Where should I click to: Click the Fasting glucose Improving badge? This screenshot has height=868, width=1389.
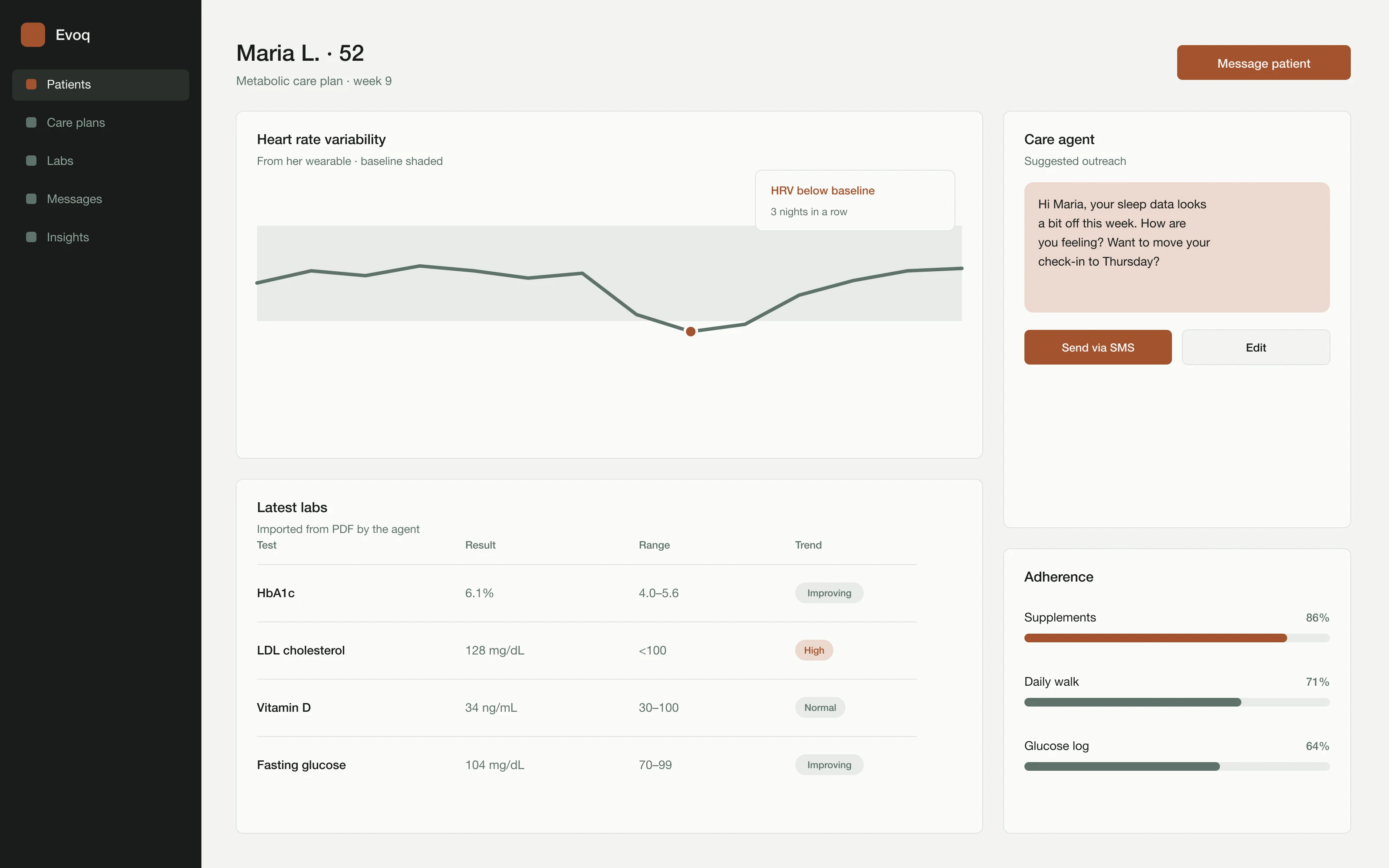point(829,765)
